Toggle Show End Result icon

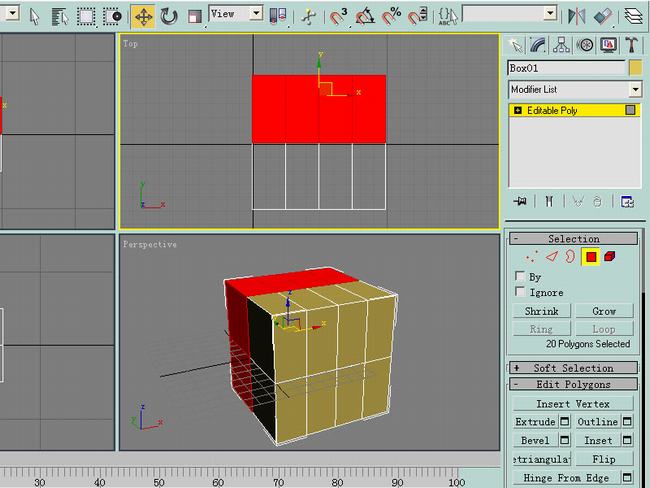point(549,202)
